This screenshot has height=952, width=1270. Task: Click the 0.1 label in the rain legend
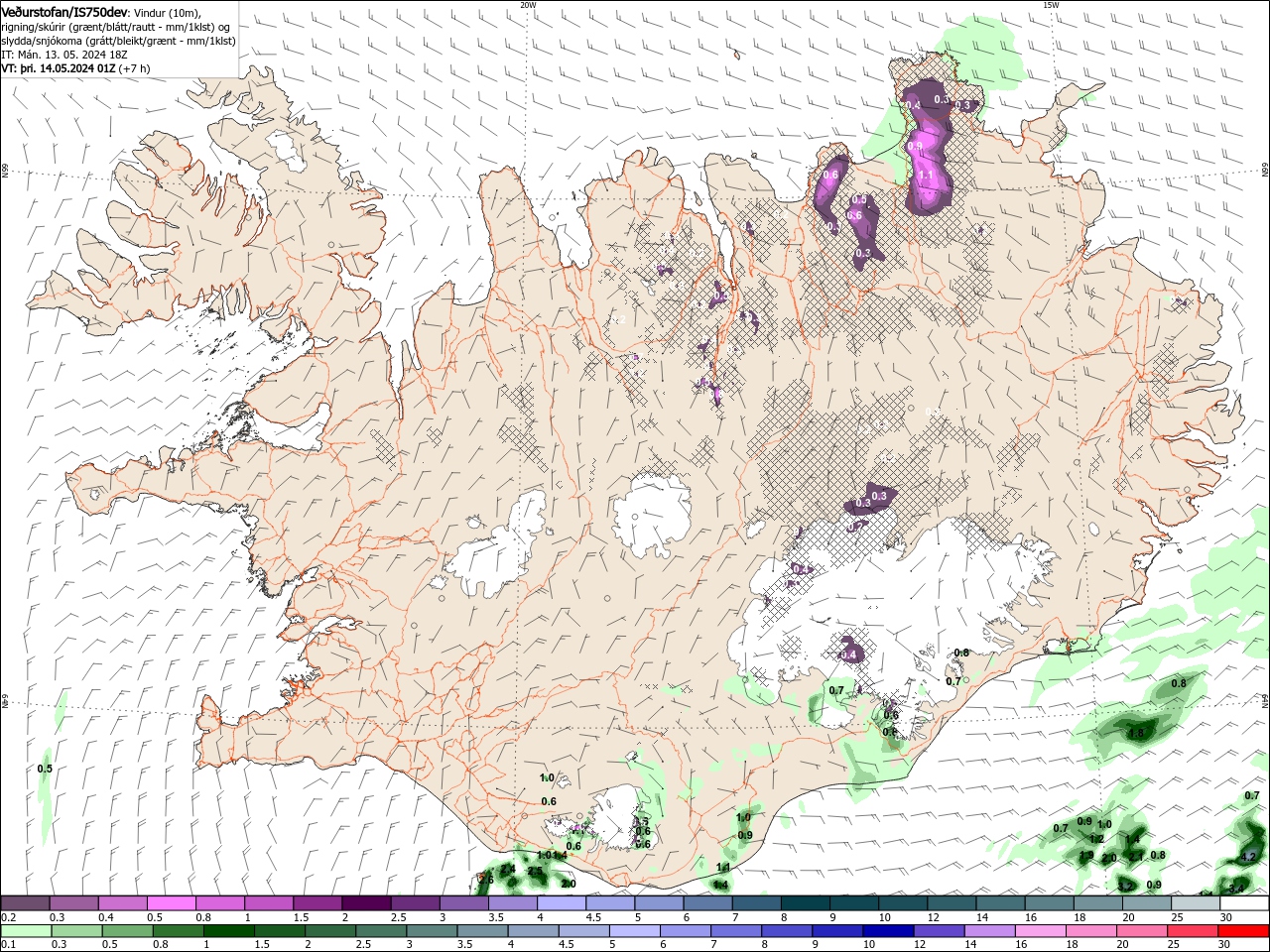9,944
